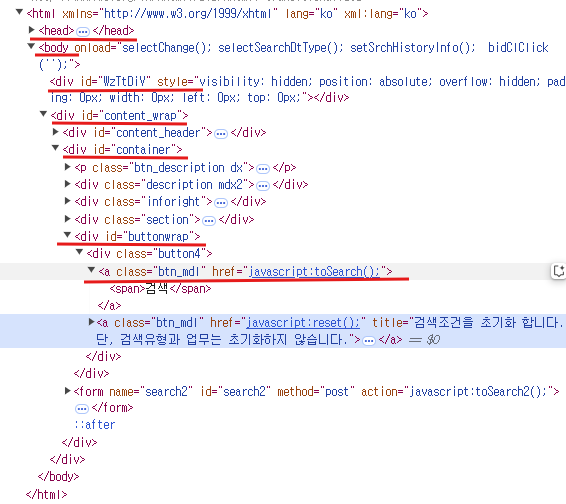Select the closing </html> tag
This screenshot has height=504, width=566.
click(47, 494)
